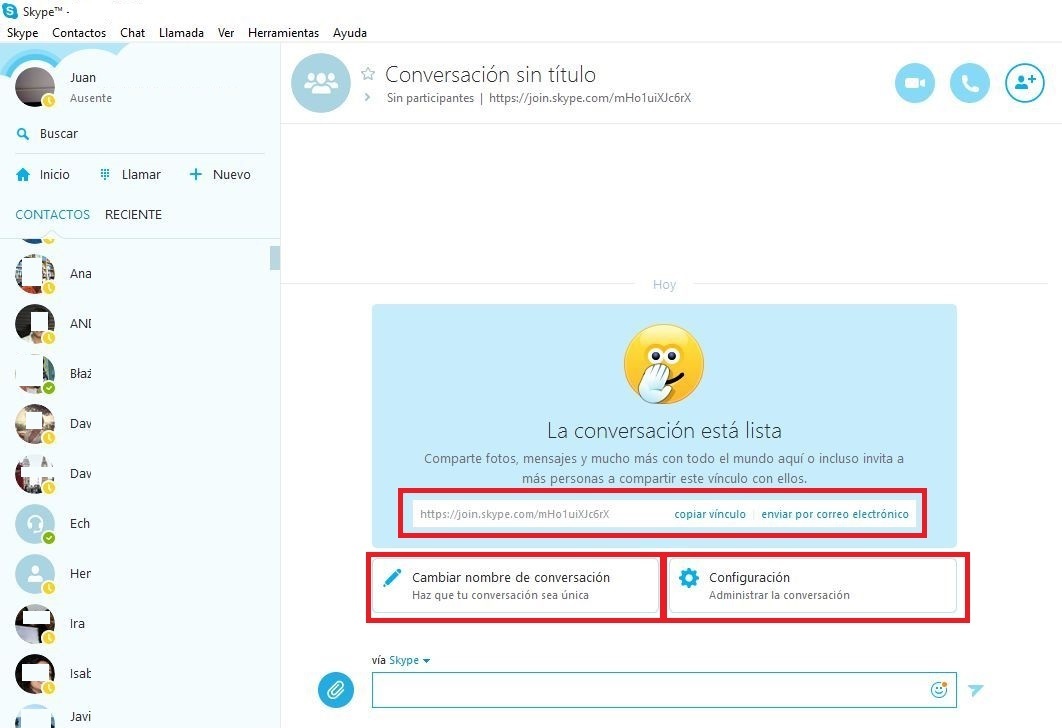Select contact named 'Isab'
Viewport: 1062px width, 728px height.
(x=81, y=674)
